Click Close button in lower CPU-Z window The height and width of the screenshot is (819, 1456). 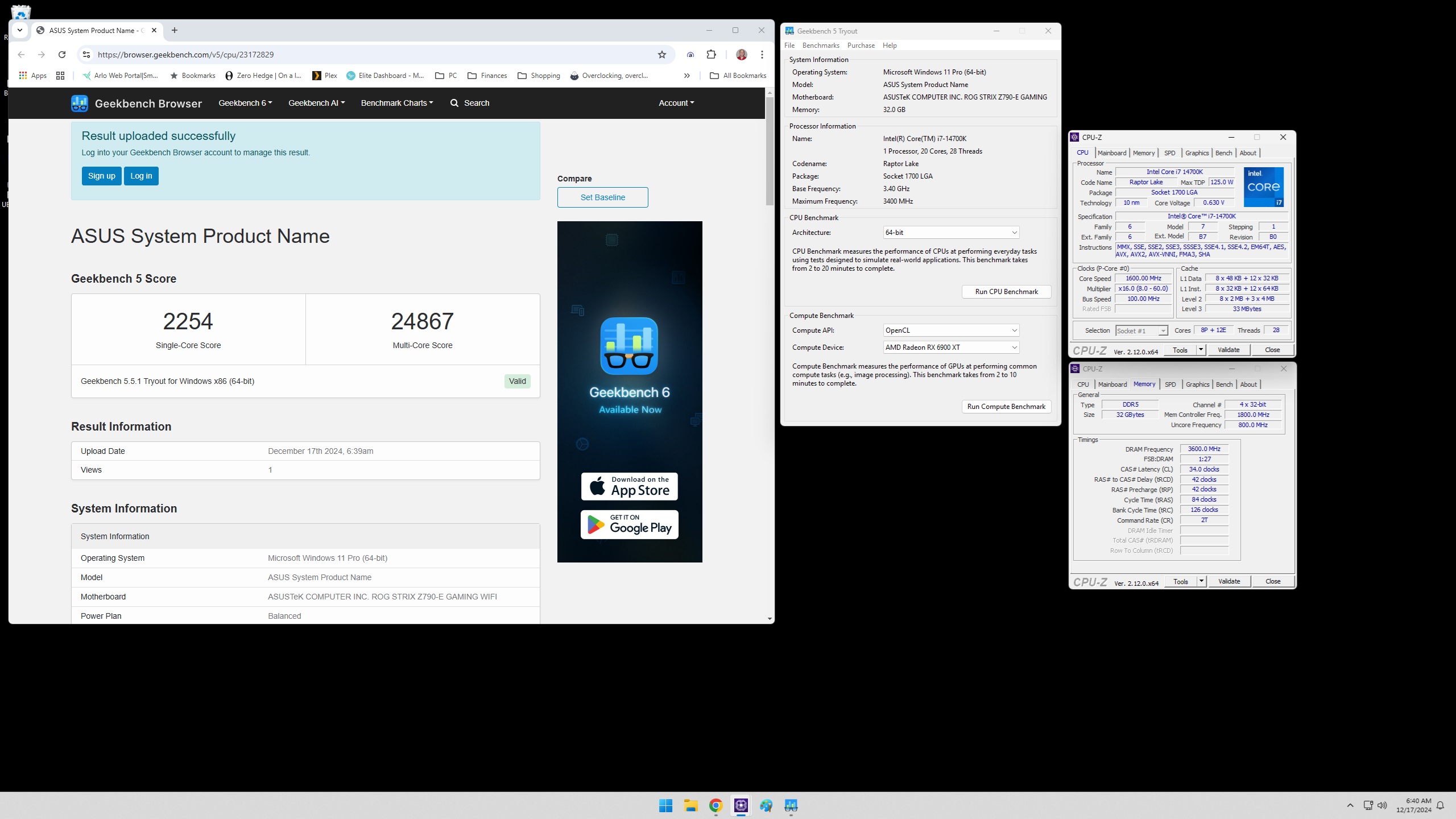1273,581
